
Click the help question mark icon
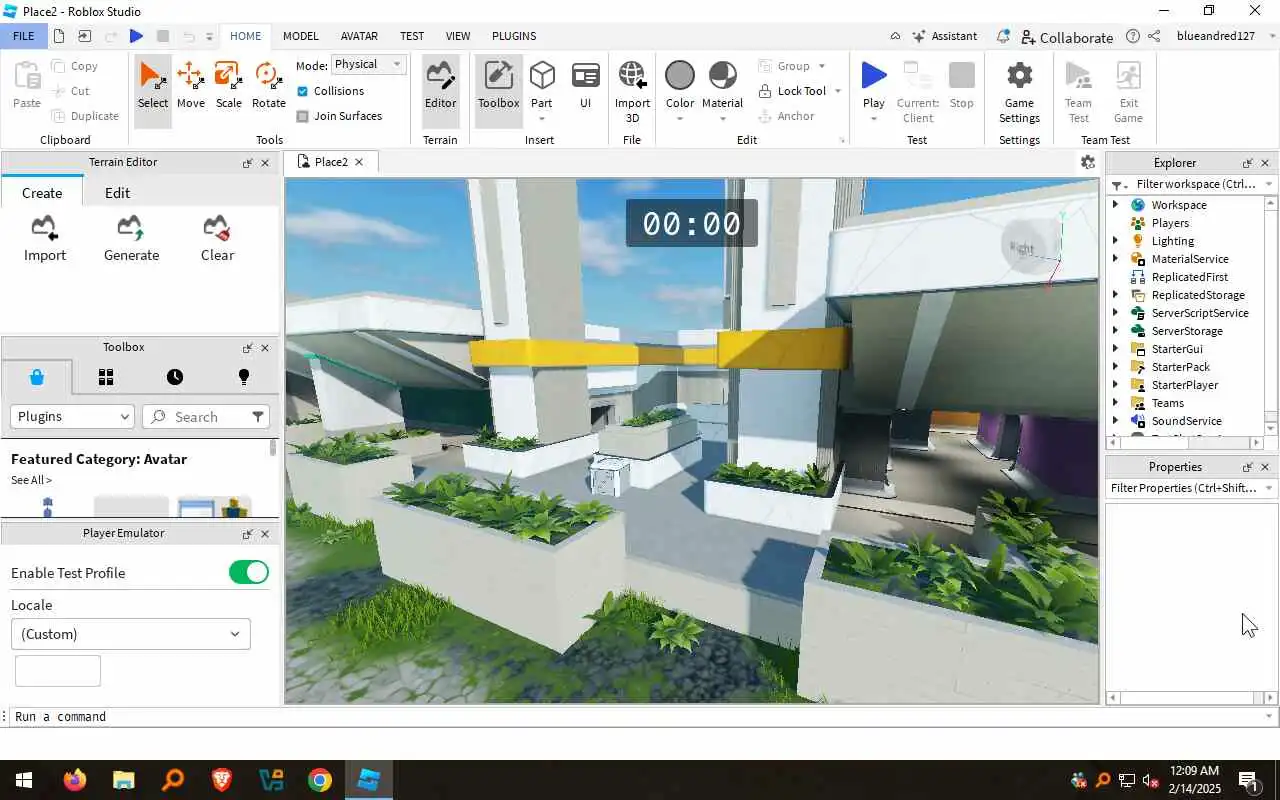point(1133,36)
